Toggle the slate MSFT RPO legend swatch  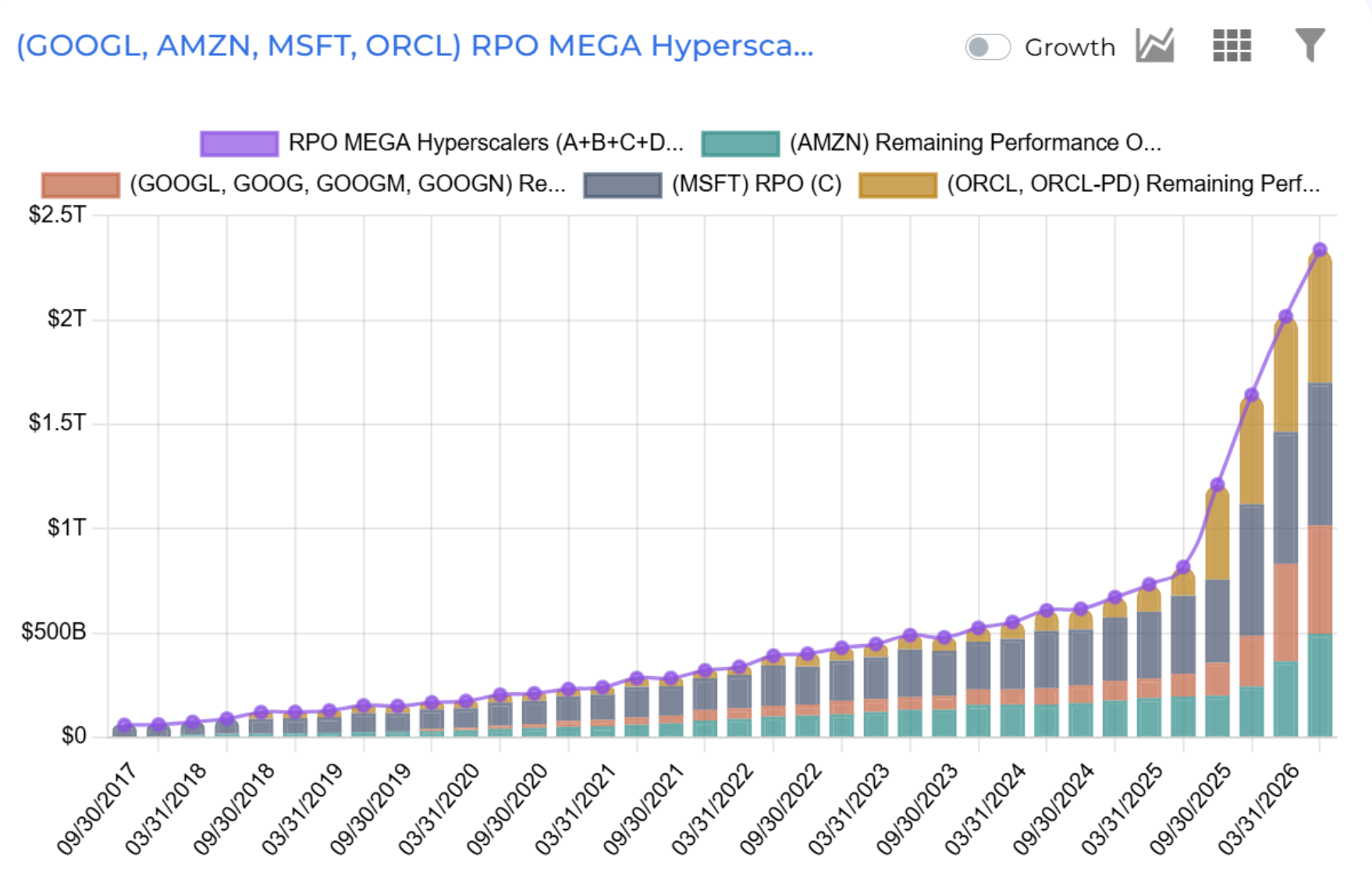623,185
